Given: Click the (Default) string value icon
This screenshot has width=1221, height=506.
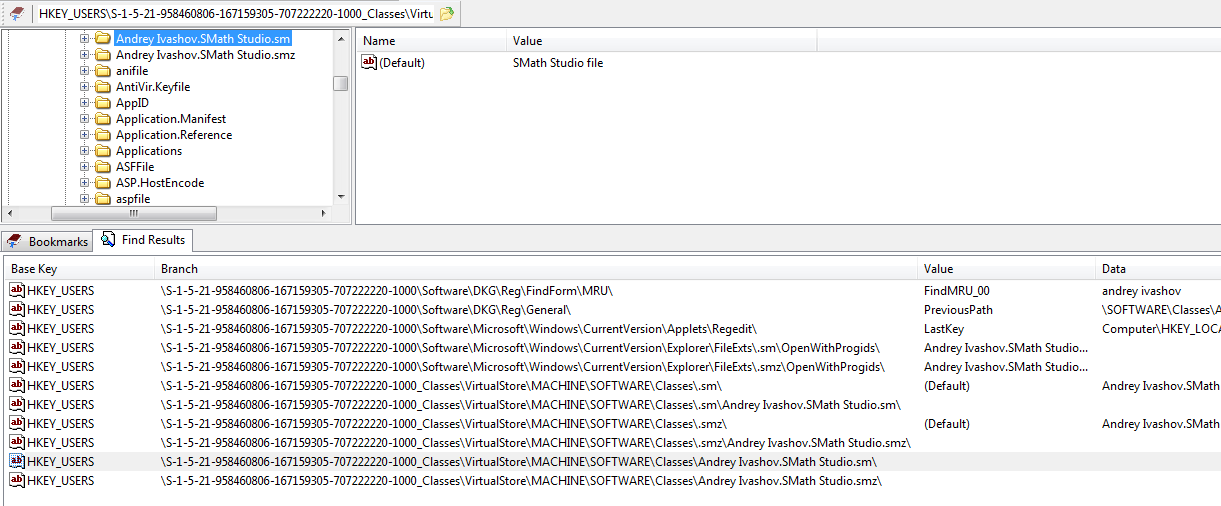Looking at the screenshot, I should pyautogui.click(x=369, y=63).
